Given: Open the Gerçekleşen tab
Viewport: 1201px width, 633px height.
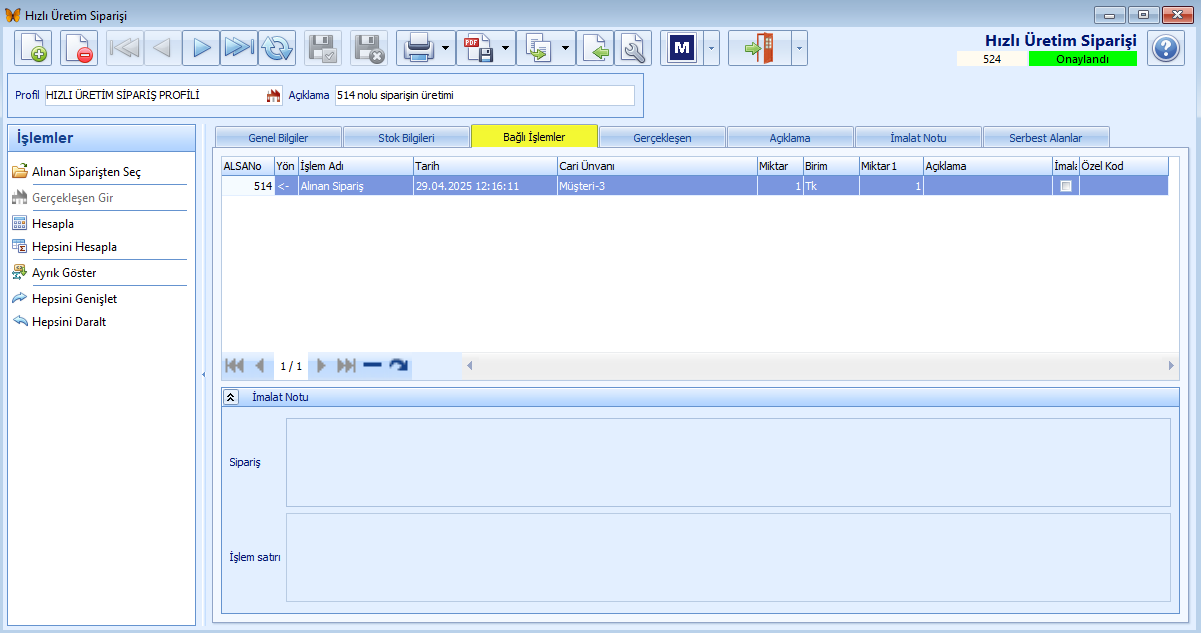Looking at the screenshot, I should coord(662,138).
